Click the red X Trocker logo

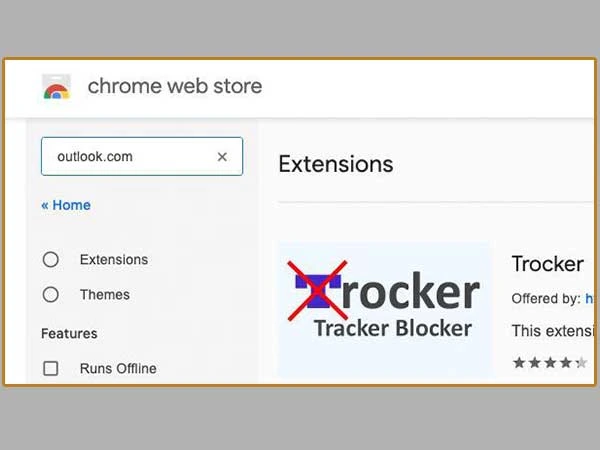318,291
